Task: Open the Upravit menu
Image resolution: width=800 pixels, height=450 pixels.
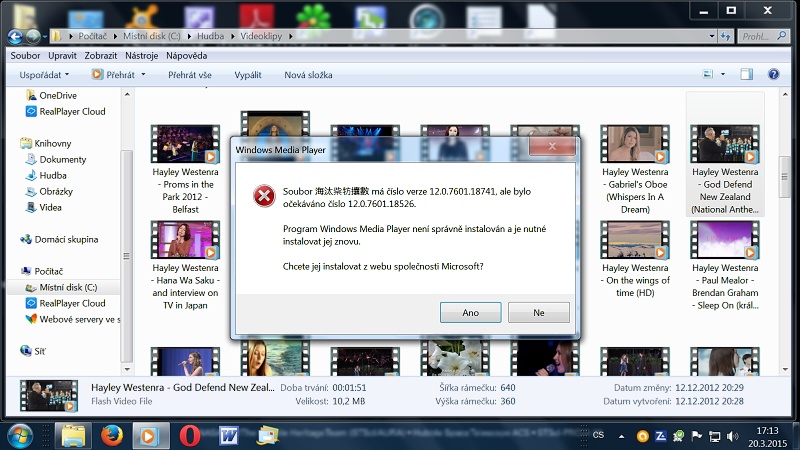Action: pos(62,56)
